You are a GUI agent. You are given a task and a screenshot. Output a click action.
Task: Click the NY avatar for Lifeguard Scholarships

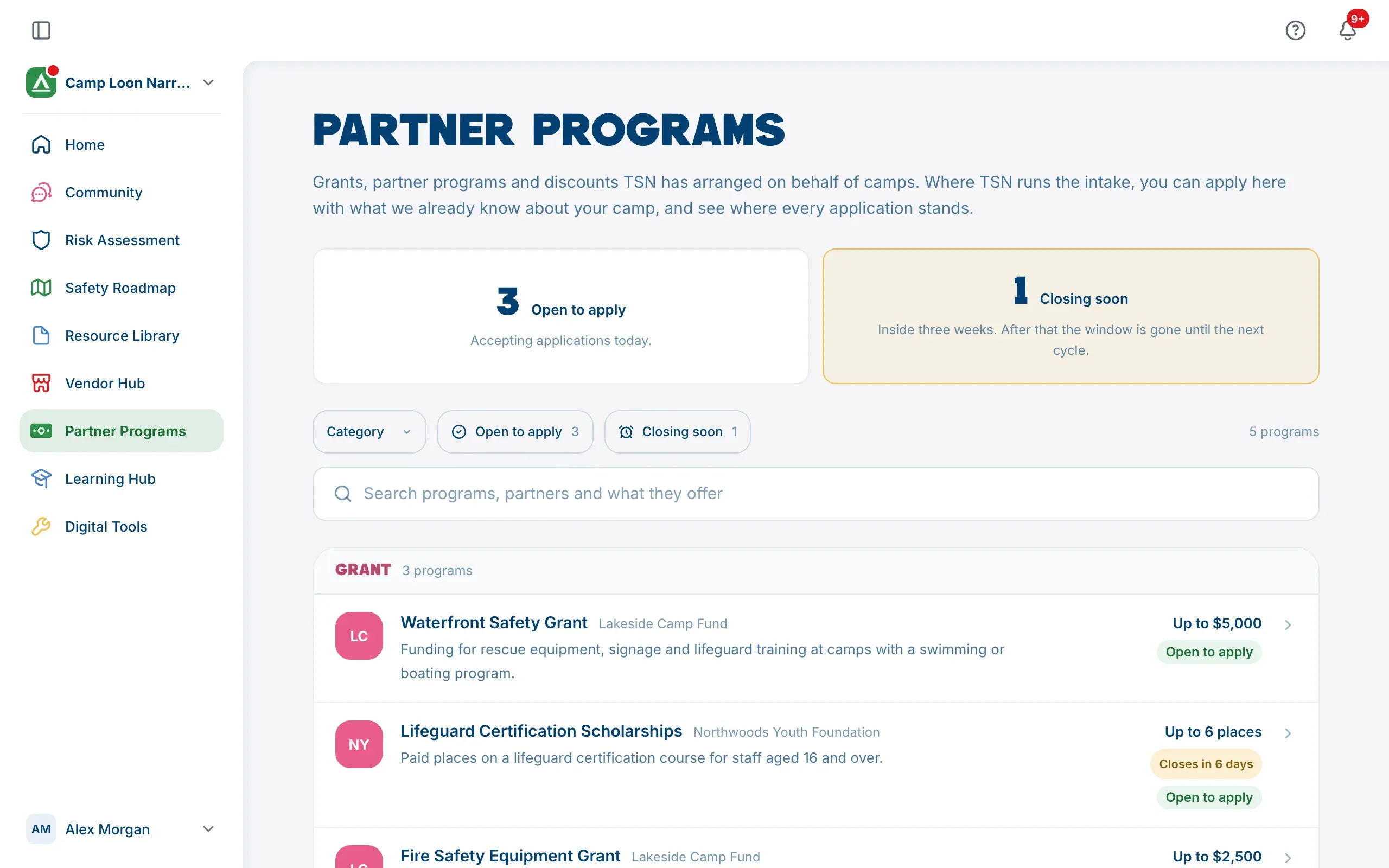[x=359, y=744]
